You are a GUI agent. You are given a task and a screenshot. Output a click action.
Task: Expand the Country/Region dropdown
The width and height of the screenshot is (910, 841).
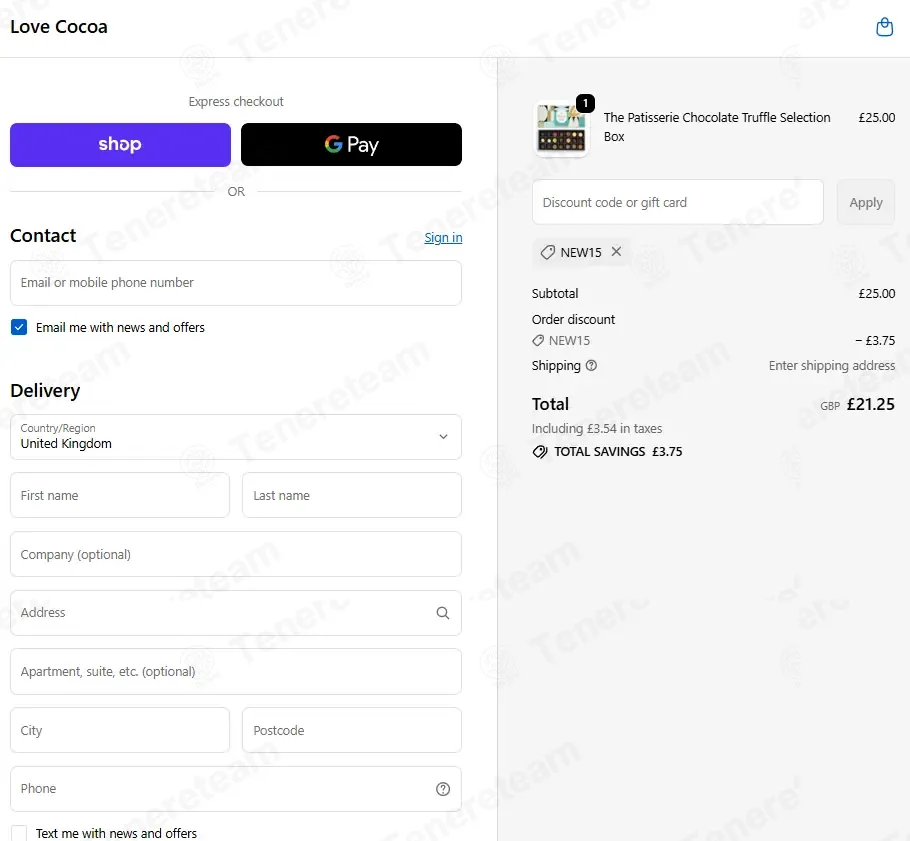[236, 437]
